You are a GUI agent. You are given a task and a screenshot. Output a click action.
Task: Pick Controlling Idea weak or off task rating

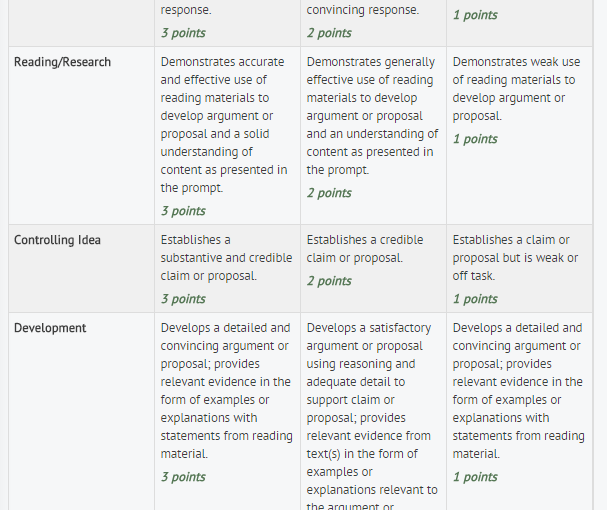520,268
